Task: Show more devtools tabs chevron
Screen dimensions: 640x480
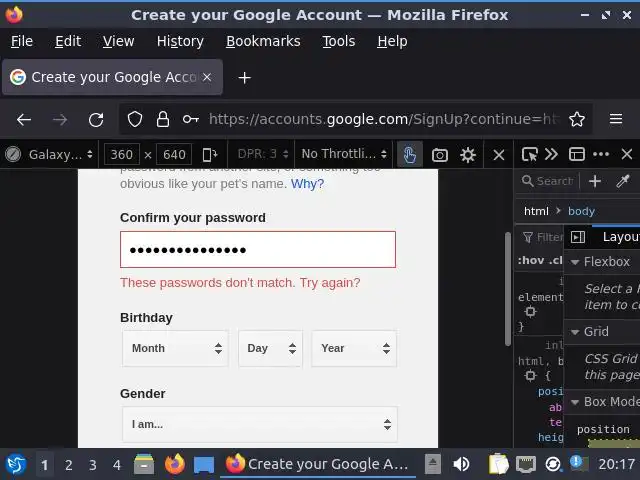Action: coord(551,154)
